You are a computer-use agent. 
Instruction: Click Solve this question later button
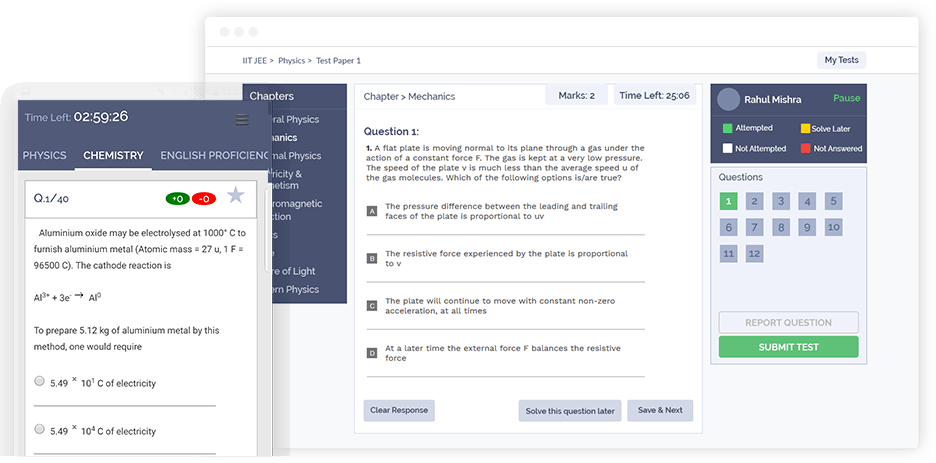point(570,411)
